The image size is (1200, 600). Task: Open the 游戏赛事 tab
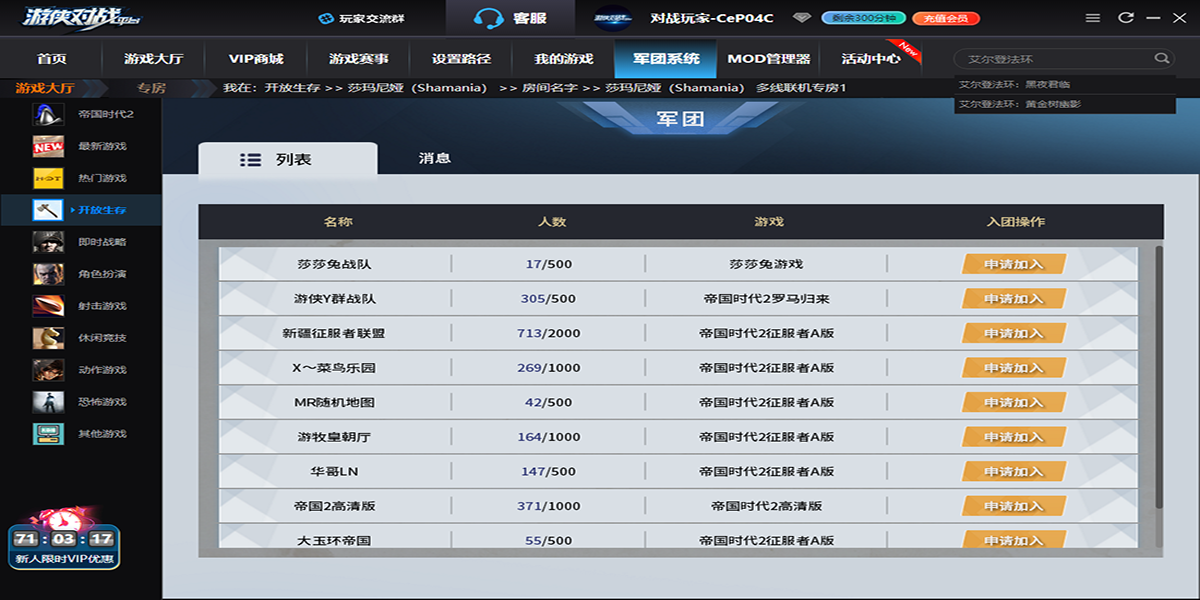(359, 59)
